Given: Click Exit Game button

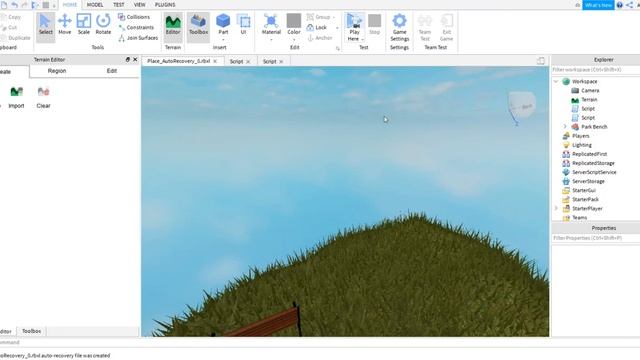Looking at the screenshot, I should click(447, 27).
